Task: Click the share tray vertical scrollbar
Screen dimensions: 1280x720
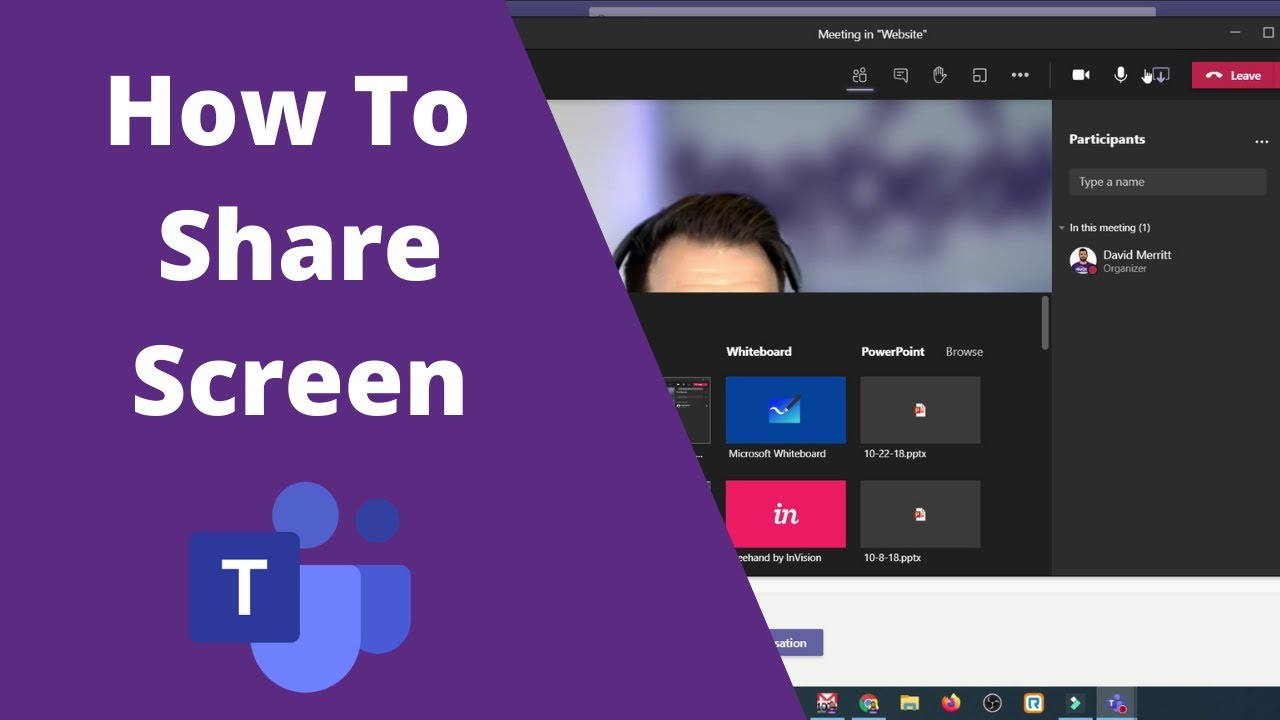Action: point(1045,322)
